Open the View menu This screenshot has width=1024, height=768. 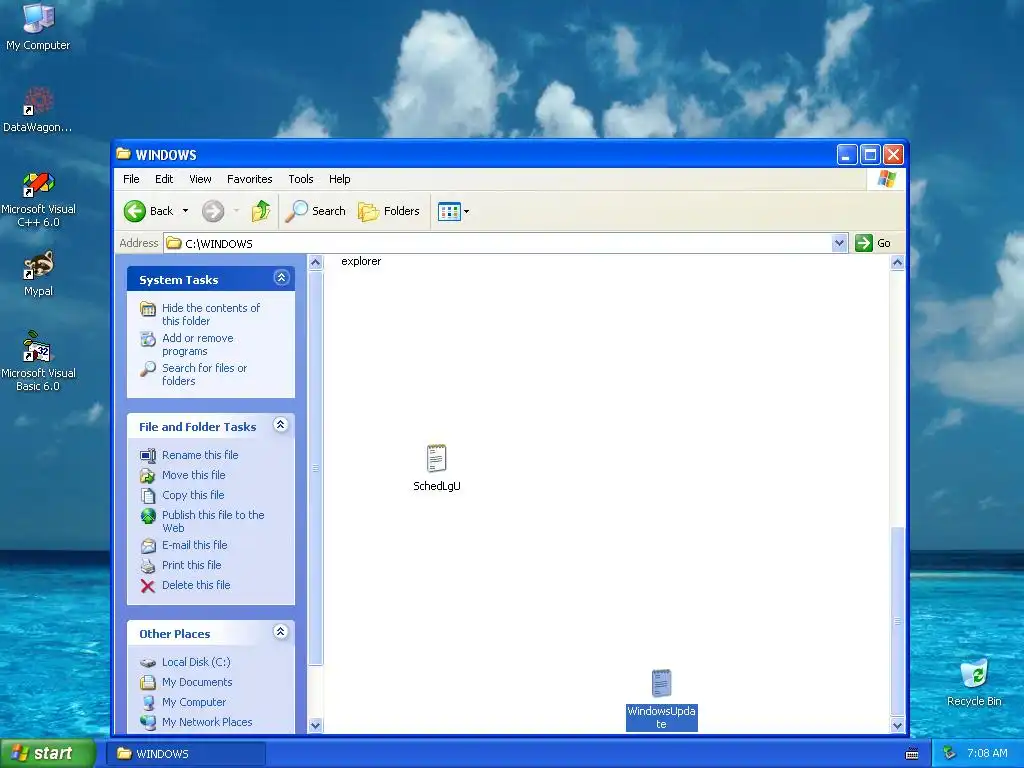click(x=200, y=179)
